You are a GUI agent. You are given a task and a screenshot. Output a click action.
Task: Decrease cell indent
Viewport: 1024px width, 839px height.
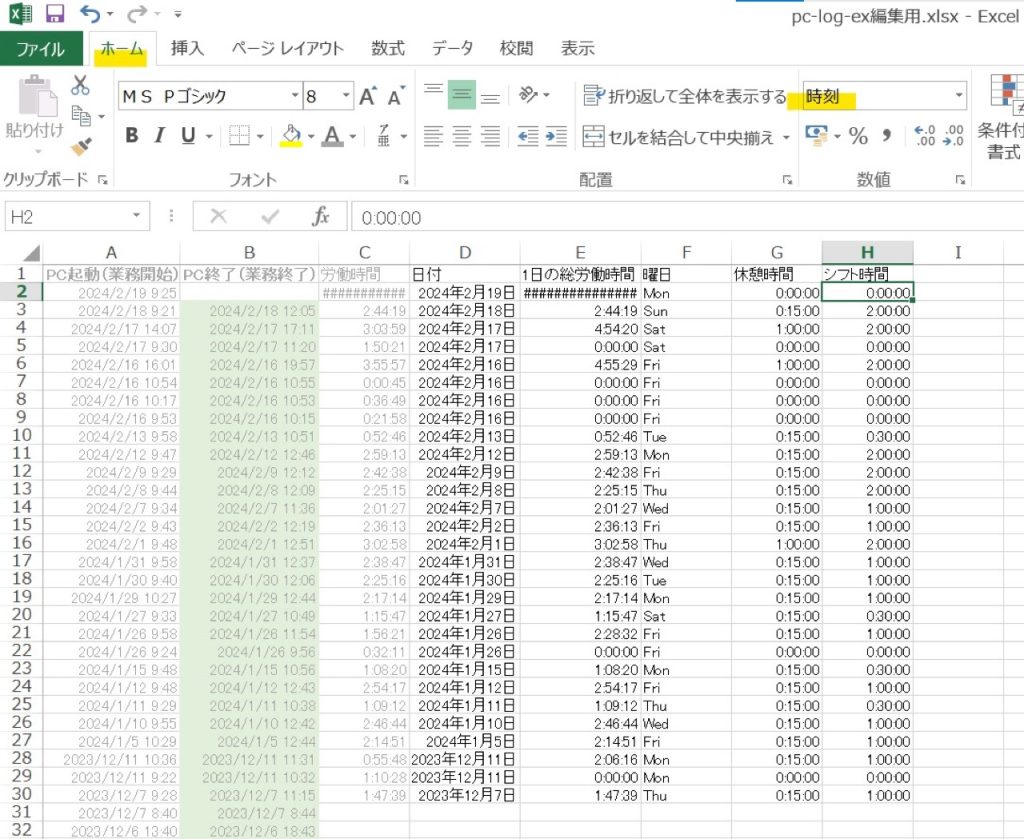tap(528, 136)
